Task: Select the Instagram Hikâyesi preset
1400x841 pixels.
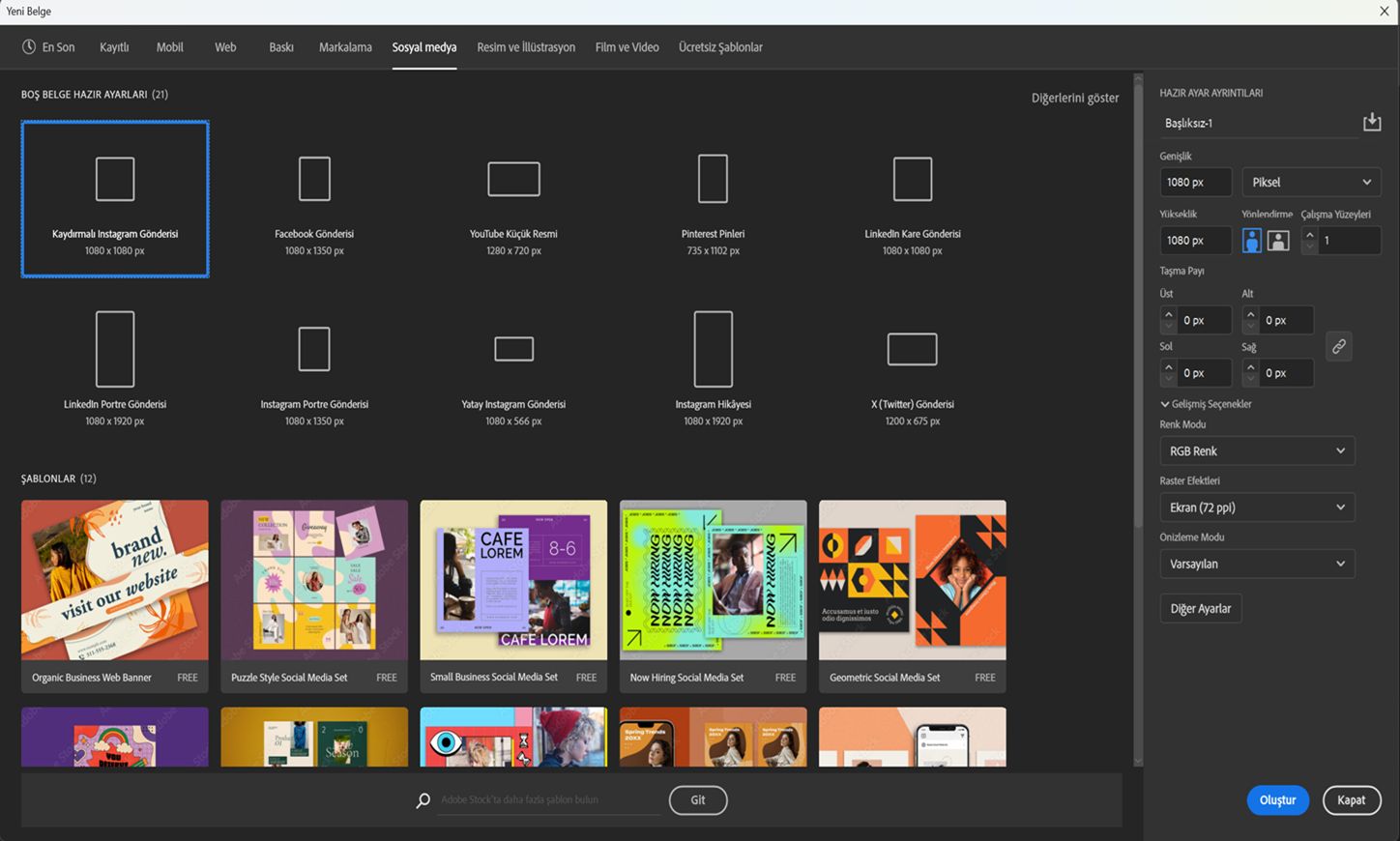Action: coord(713,369)
